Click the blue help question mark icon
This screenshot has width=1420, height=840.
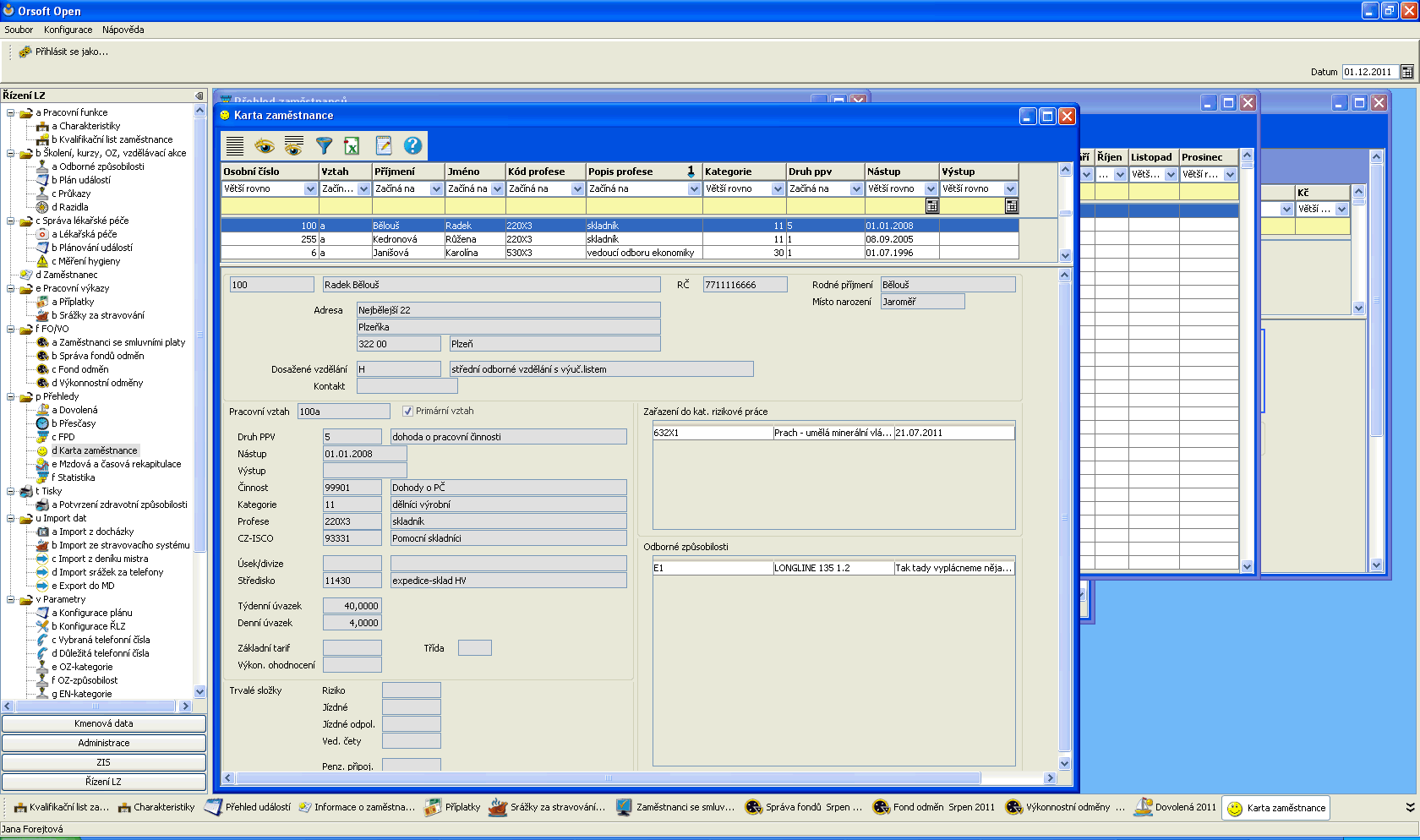[x=412, y=146]
